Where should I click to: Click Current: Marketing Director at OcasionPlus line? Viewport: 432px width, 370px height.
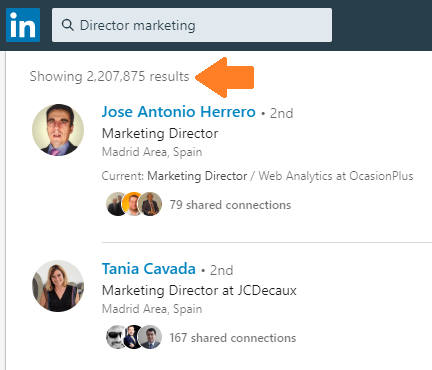click(x=257, y=176)
